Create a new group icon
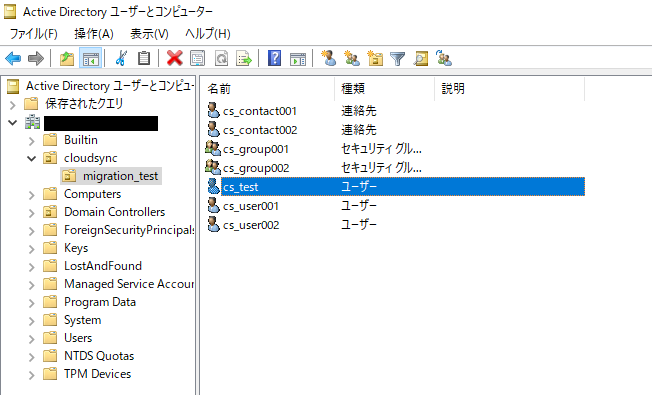 (x=352, y=58)
